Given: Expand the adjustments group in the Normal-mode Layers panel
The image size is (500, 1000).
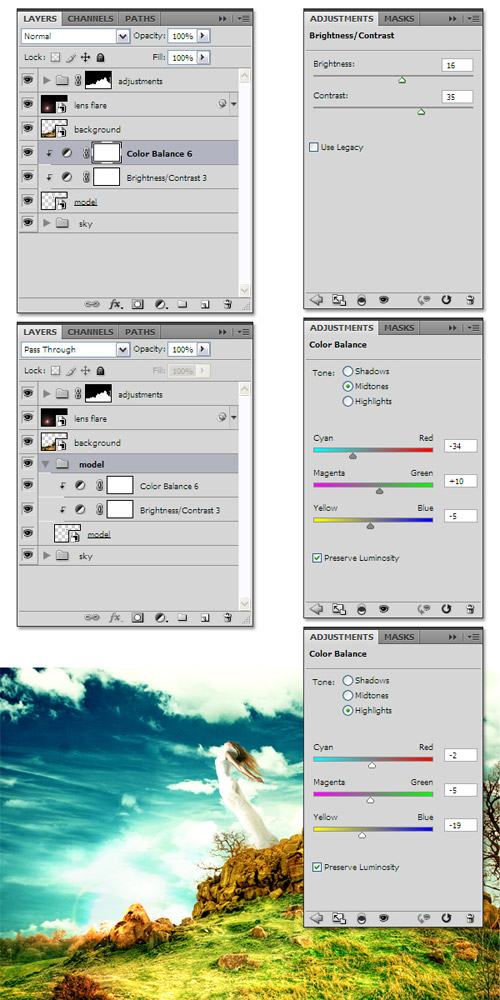Looking at the screenshot, I should 47,81.
